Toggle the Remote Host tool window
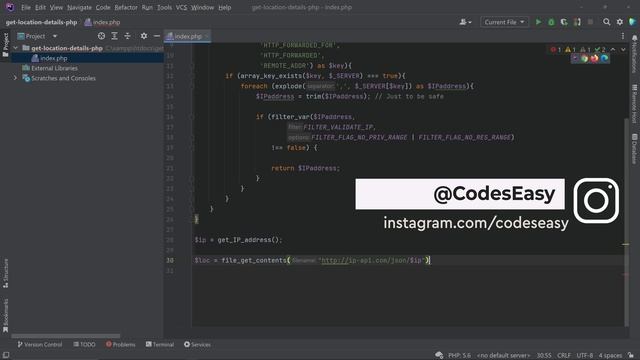Image resolution: width=640 pixels, height=360 pixels. (634, 104)
